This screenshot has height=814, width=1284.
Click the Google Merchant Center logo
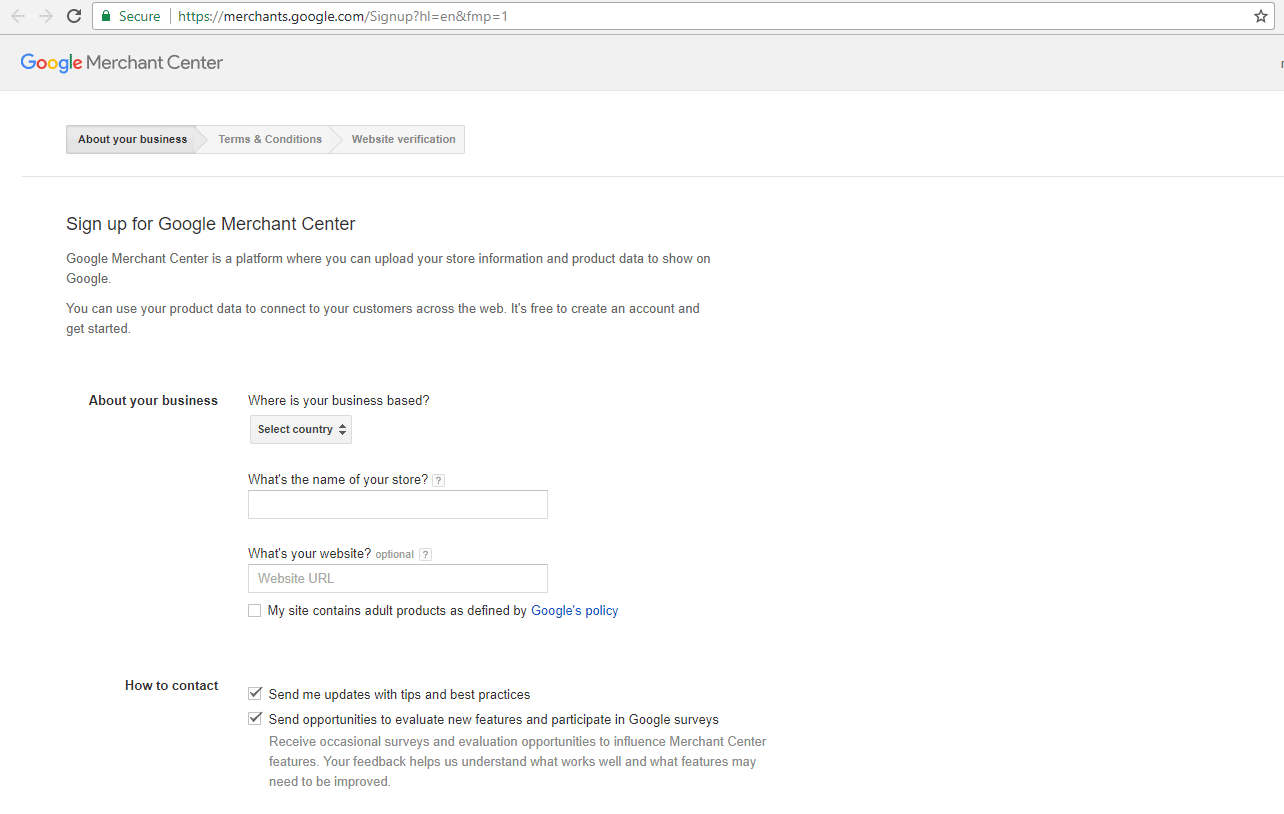coord(122,63)
